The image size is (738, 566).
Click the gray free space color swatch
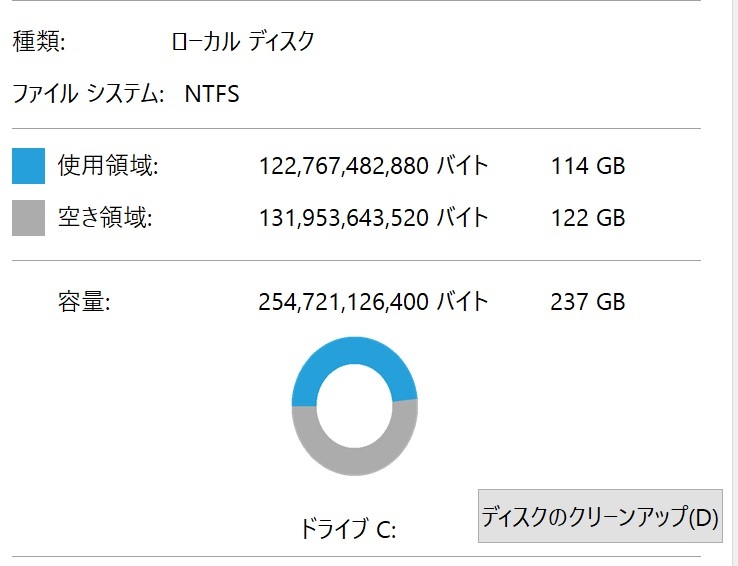click(x=29, y=218)
